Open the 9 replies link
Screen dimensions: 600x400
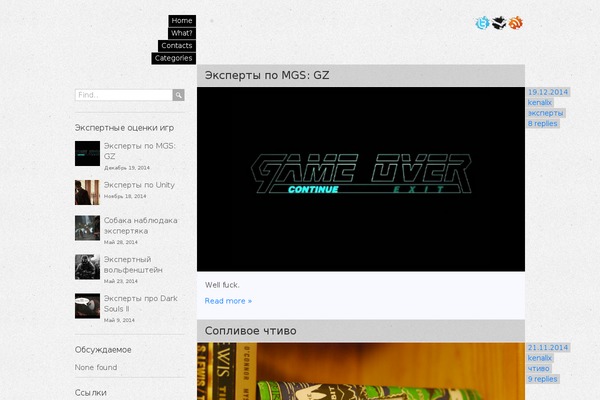543,379
